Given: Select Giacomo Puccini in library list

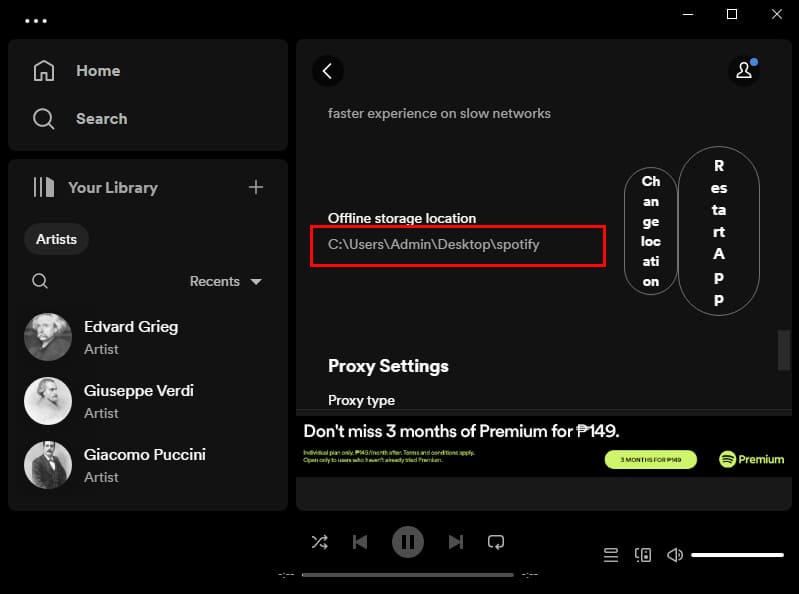Looking at the screenshot, I should tap(148, 465).
